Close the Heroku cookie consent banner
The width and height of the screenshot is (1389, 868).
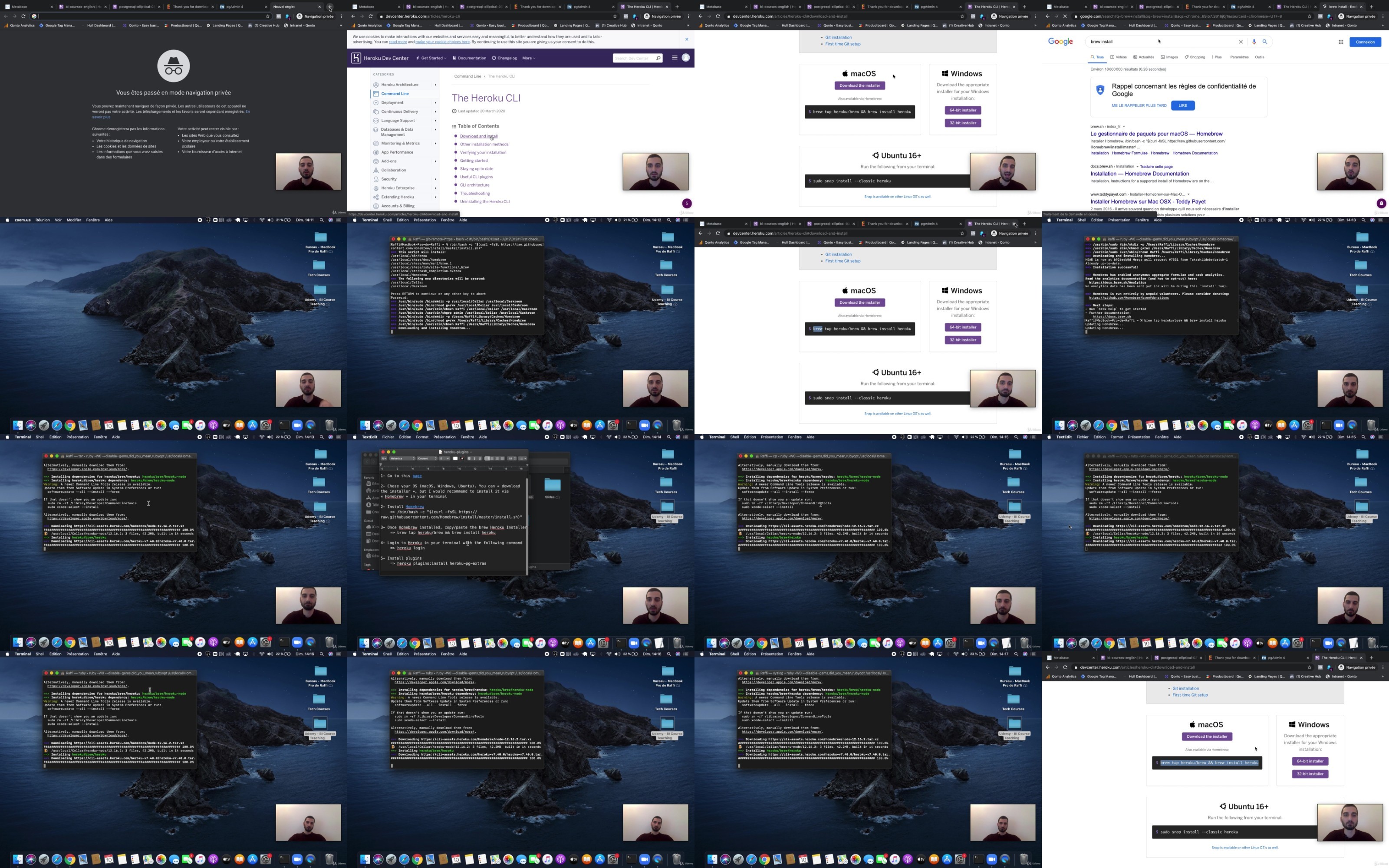tap(686, 39)
